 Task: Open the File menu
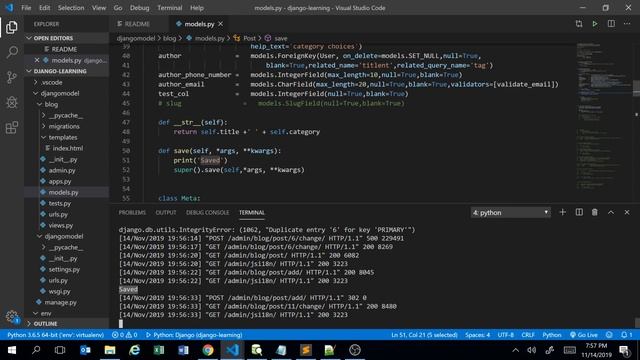tap(26, 8)
